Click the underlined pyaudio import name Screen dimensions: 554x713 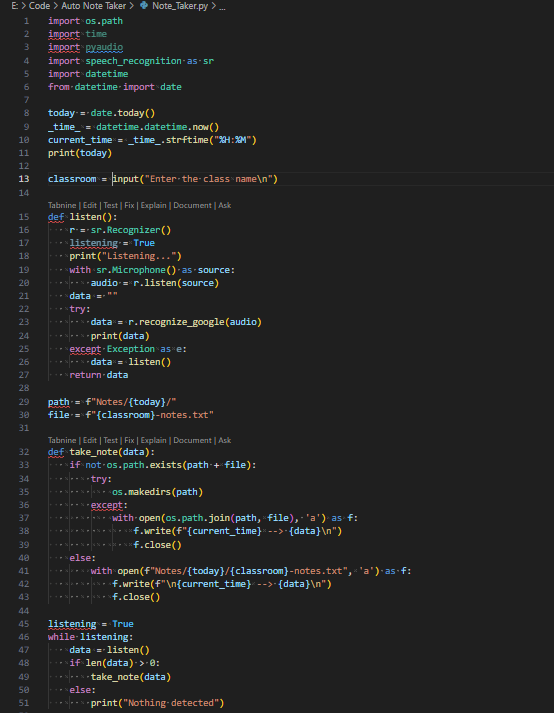click(104, 47)
